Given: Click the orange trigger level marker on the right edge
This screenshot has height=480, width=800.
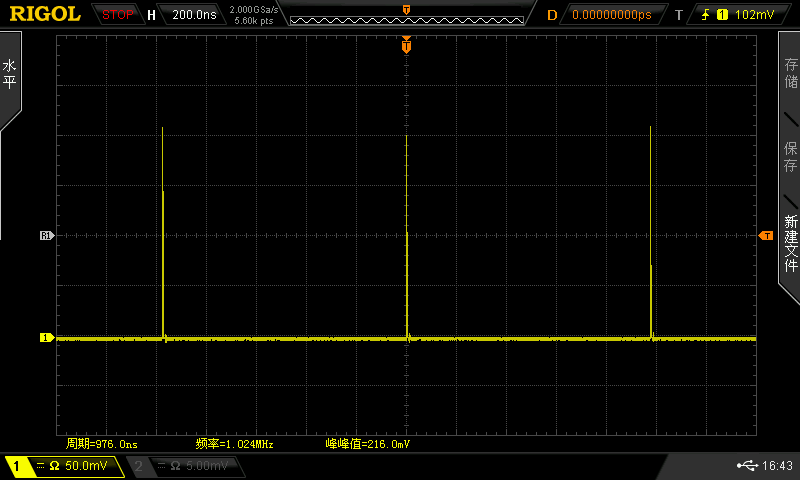Looking at the screenshot, I should click(x=765, y=235).
